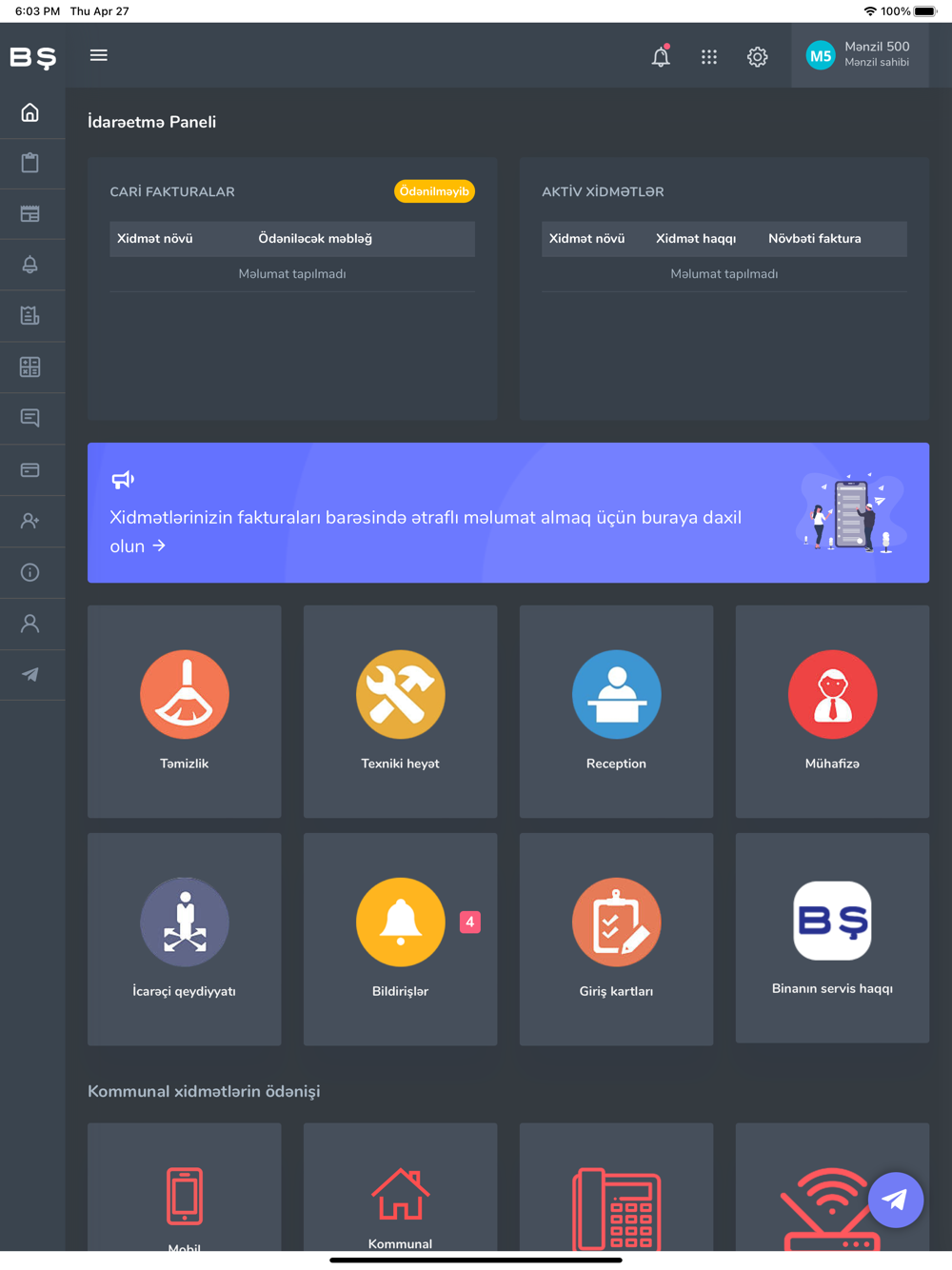Open the apps grid icon
Viewport: 952px width, 1270px height.
tap(709, 57)
